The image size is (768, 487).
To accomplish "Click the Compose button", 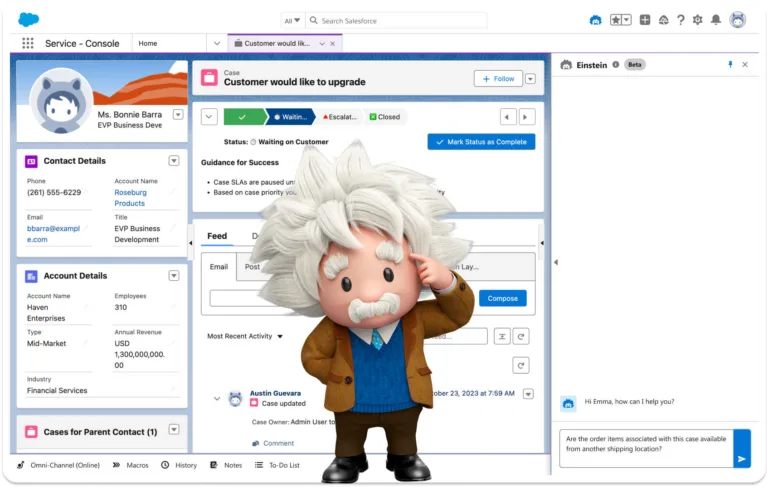I will tap(503, 298).
